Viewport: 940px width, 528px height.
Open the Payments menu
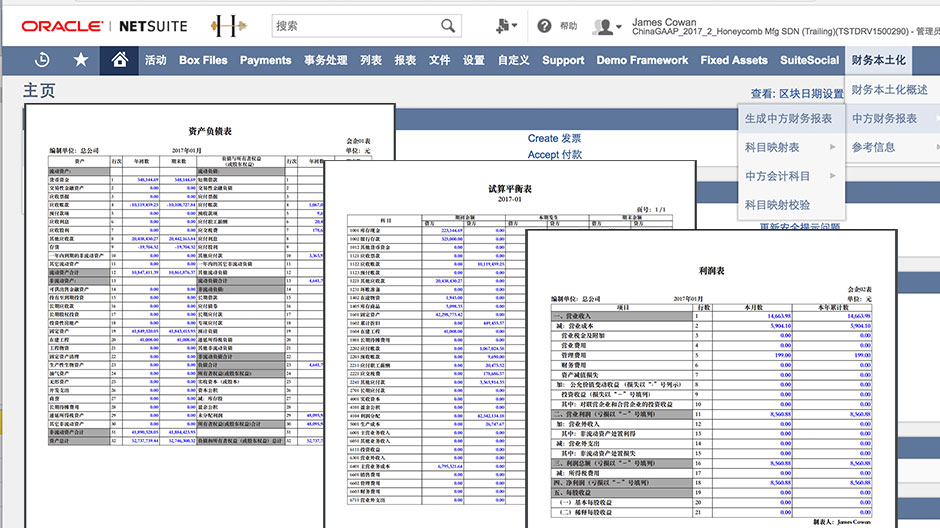coord(266,60)
